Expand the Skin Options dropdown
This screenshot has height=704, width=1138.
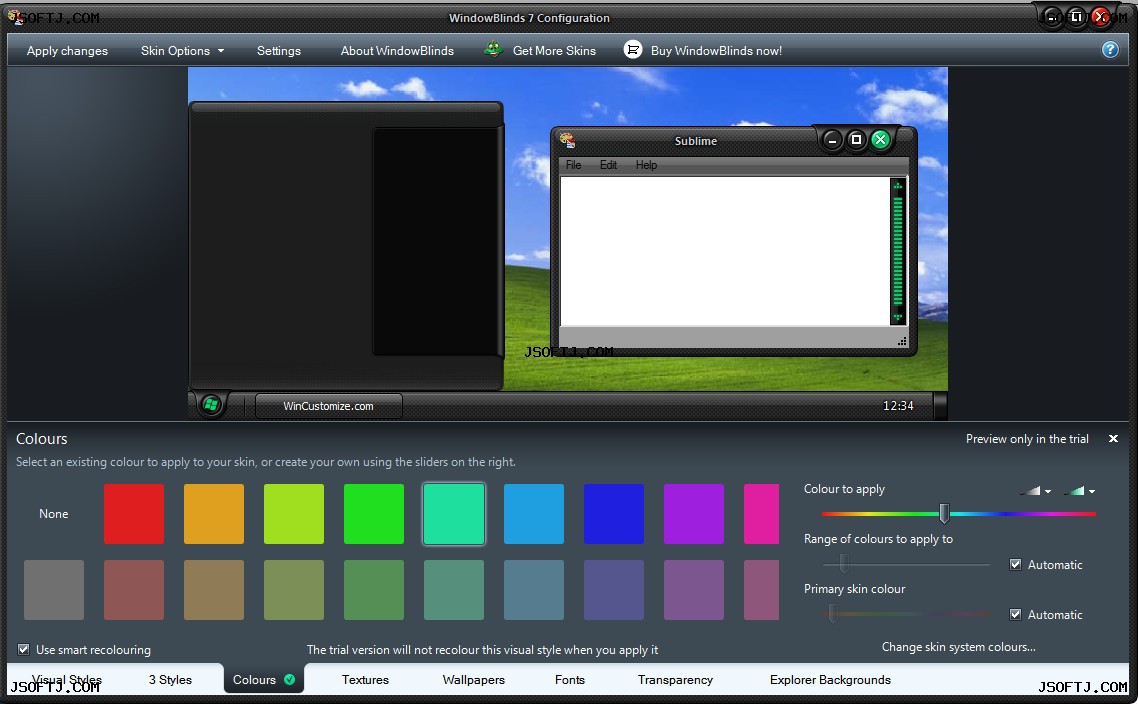(182, 51)
